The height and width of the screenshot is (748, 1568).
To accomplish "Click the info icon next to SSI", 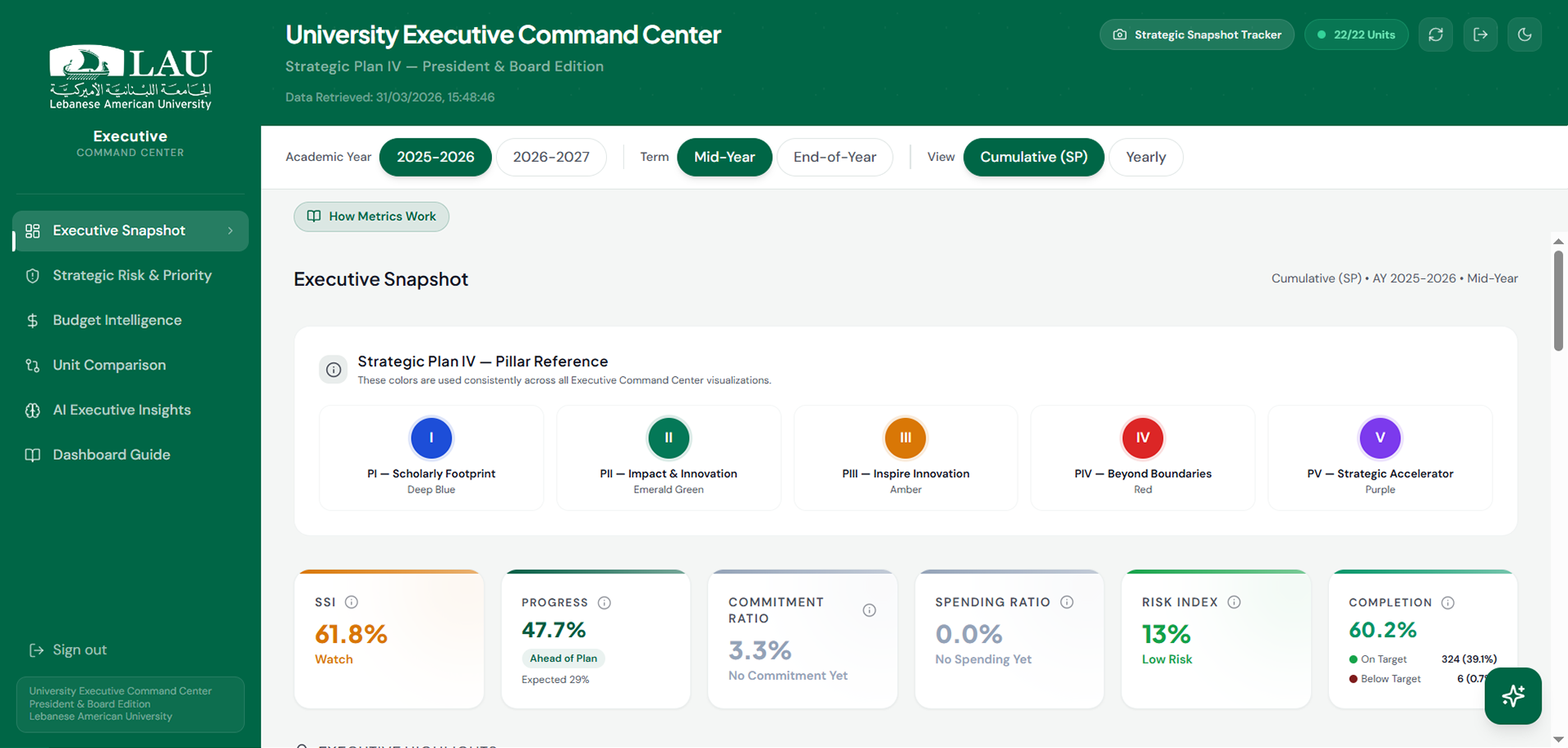I will pos(352,602).
